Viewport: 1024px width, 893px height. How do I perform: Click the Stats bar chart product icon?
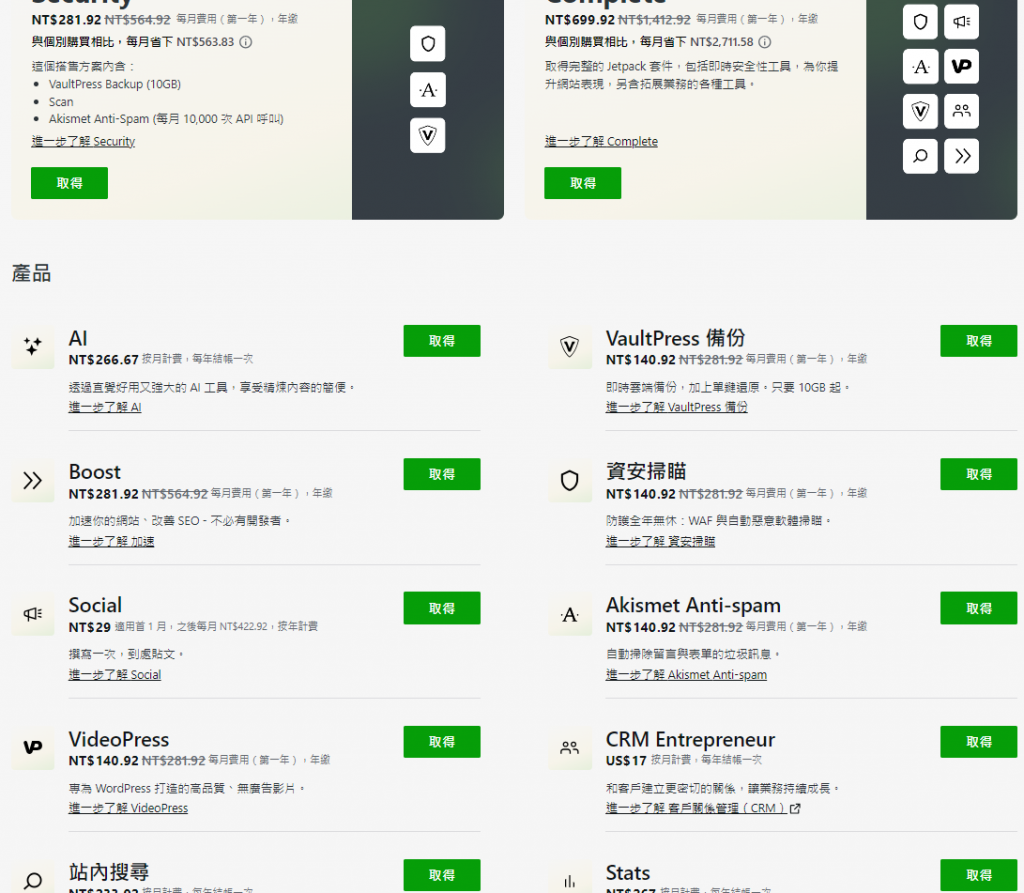(569, 881)
